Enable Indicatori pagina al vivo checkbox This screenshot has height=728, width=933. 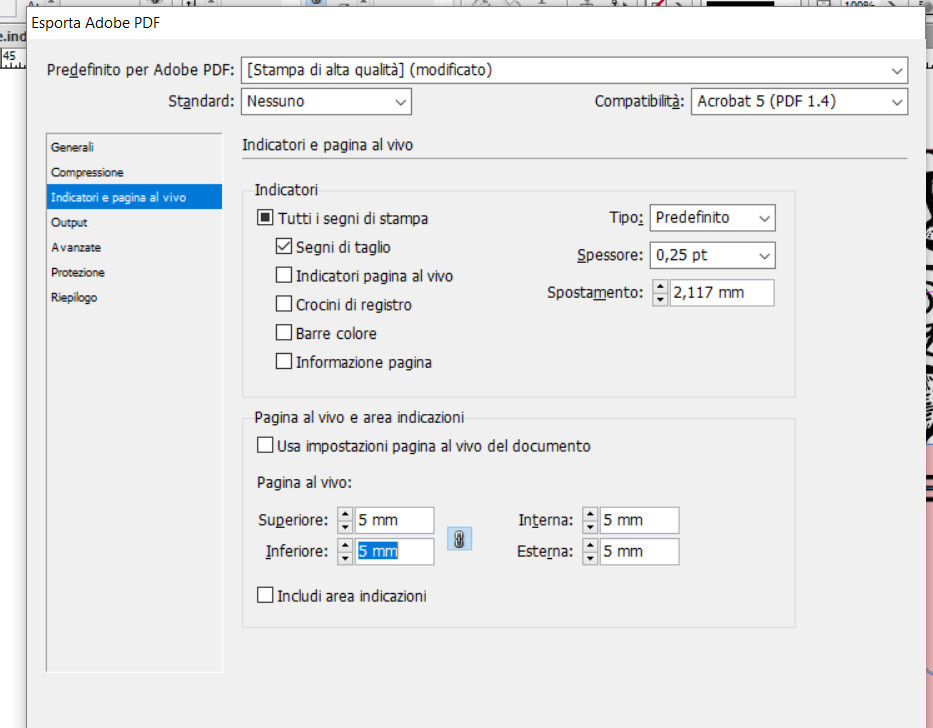[x=284, y=274]
